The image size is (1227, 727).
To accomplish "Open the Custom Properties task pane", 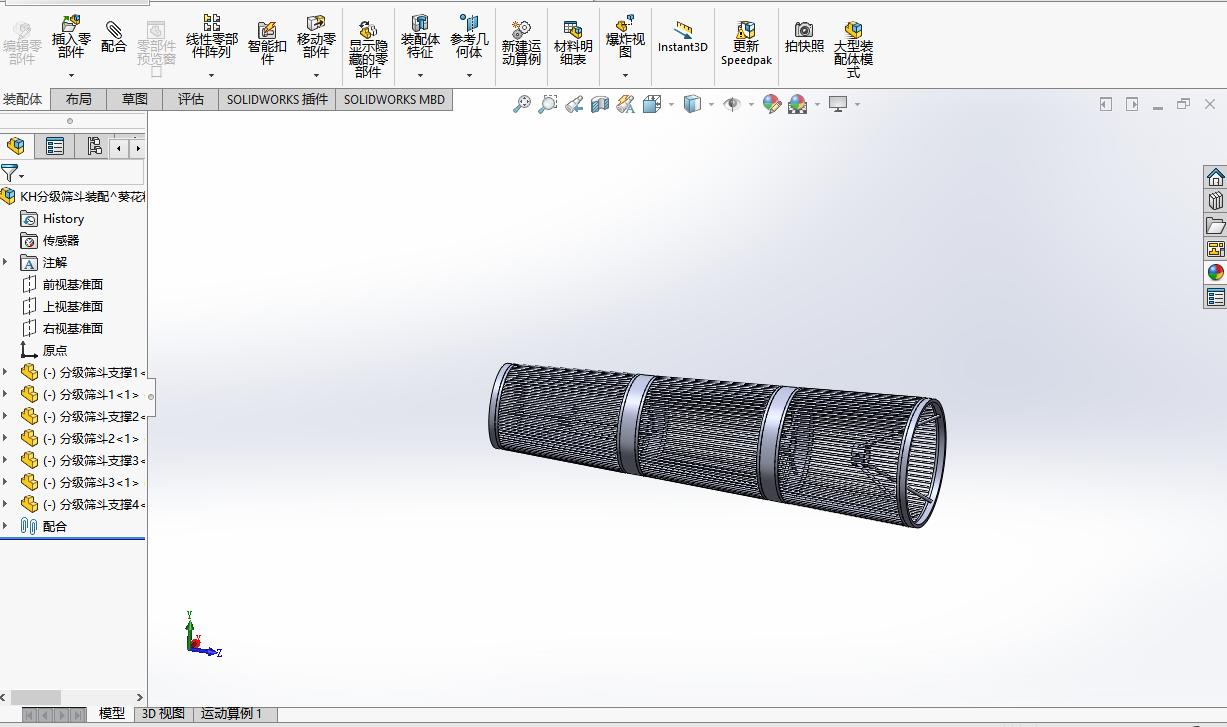I will tap(1215, 297).
